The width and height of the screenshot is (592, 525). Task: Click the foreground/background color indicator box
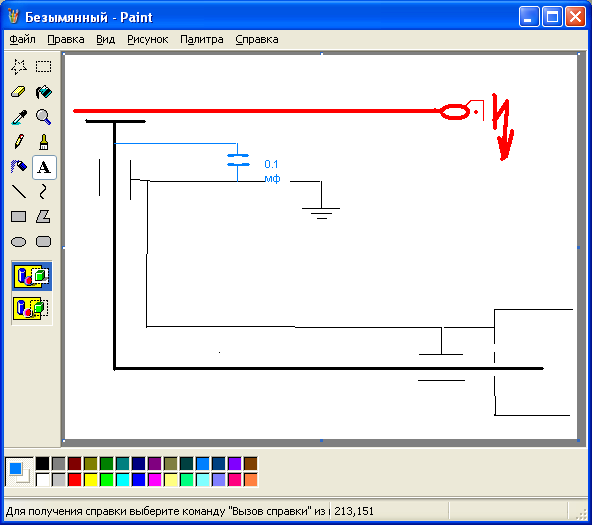[x=19, y=472]
